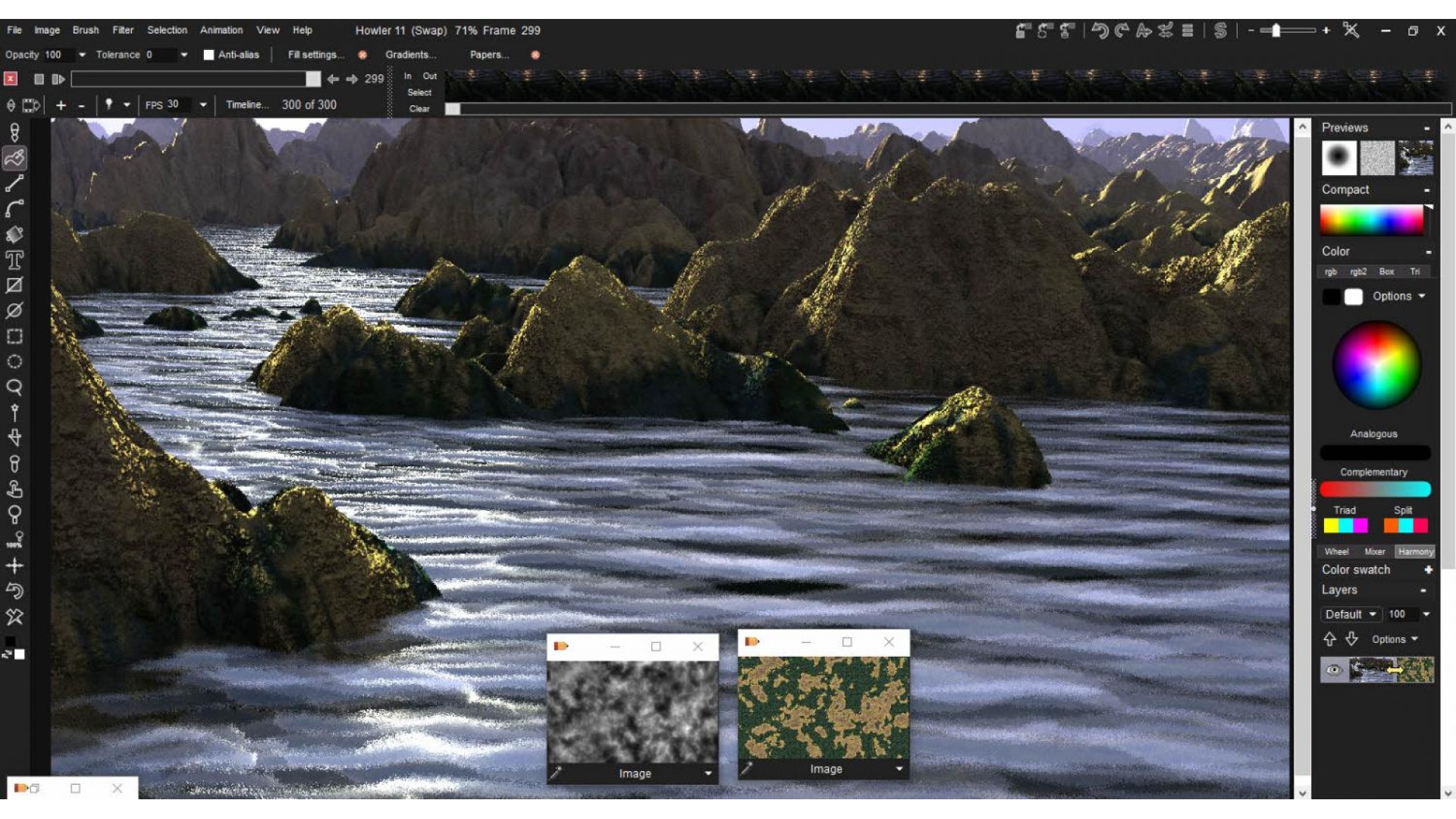Click the Timeline... button

246,105
